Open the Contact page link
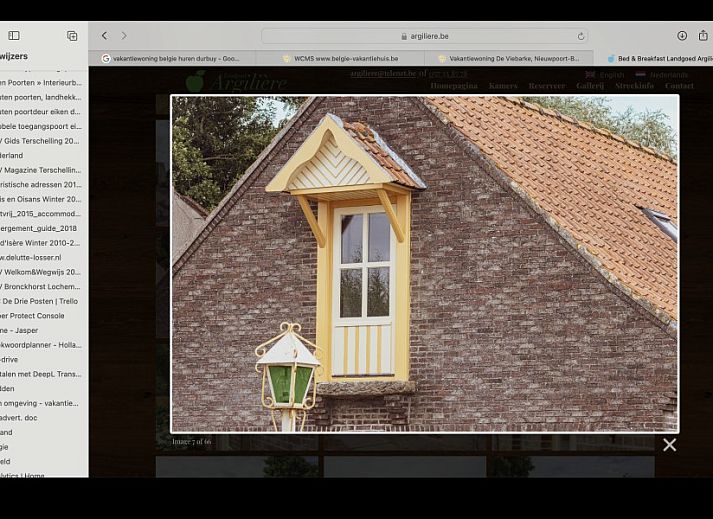713x519 pixels. point(679,86)
